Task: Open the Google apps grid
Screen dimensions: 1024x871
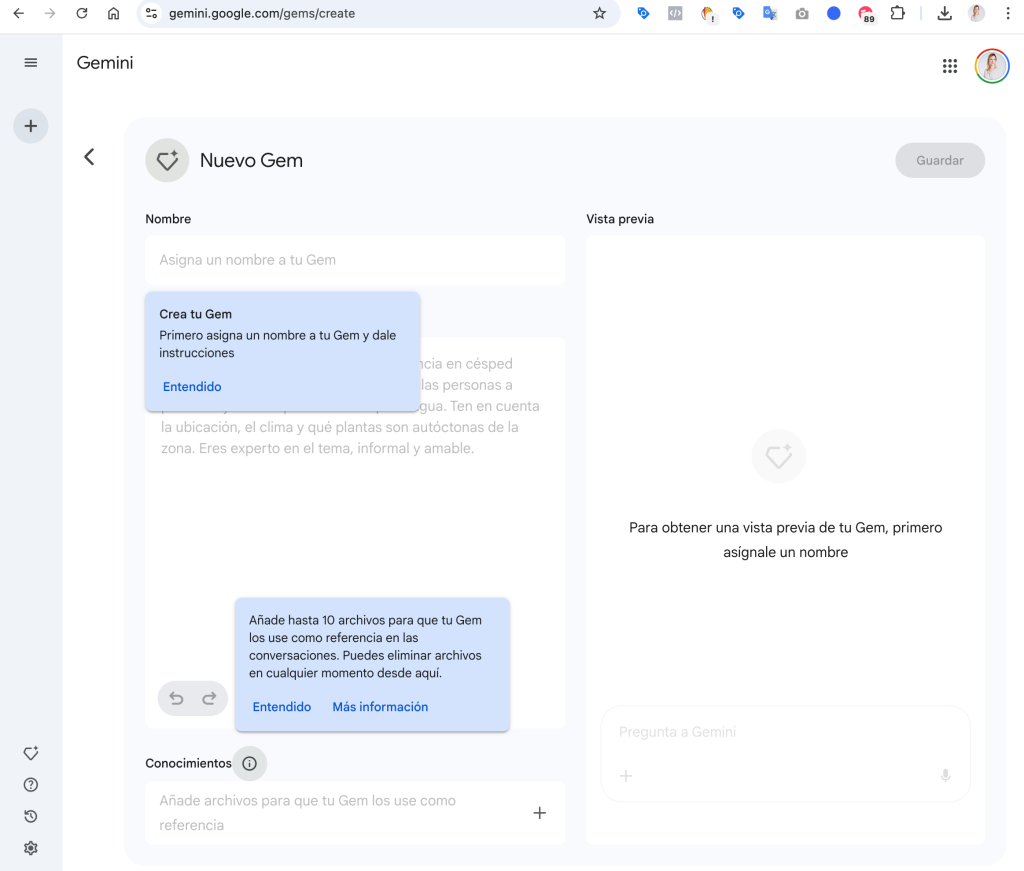Action: pyautogui.click(x=949, y=66)
